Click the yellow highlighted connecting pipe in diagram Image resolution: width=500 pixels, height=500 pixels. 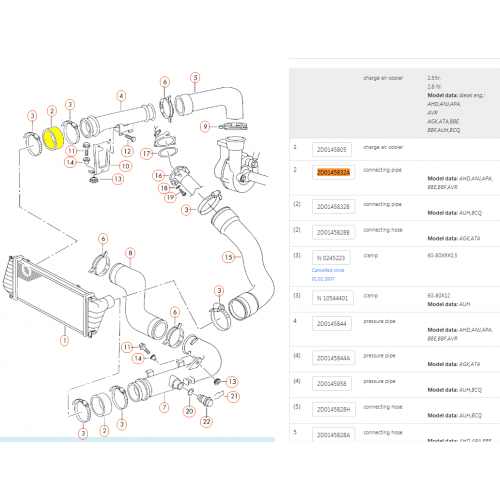(53, 138)
